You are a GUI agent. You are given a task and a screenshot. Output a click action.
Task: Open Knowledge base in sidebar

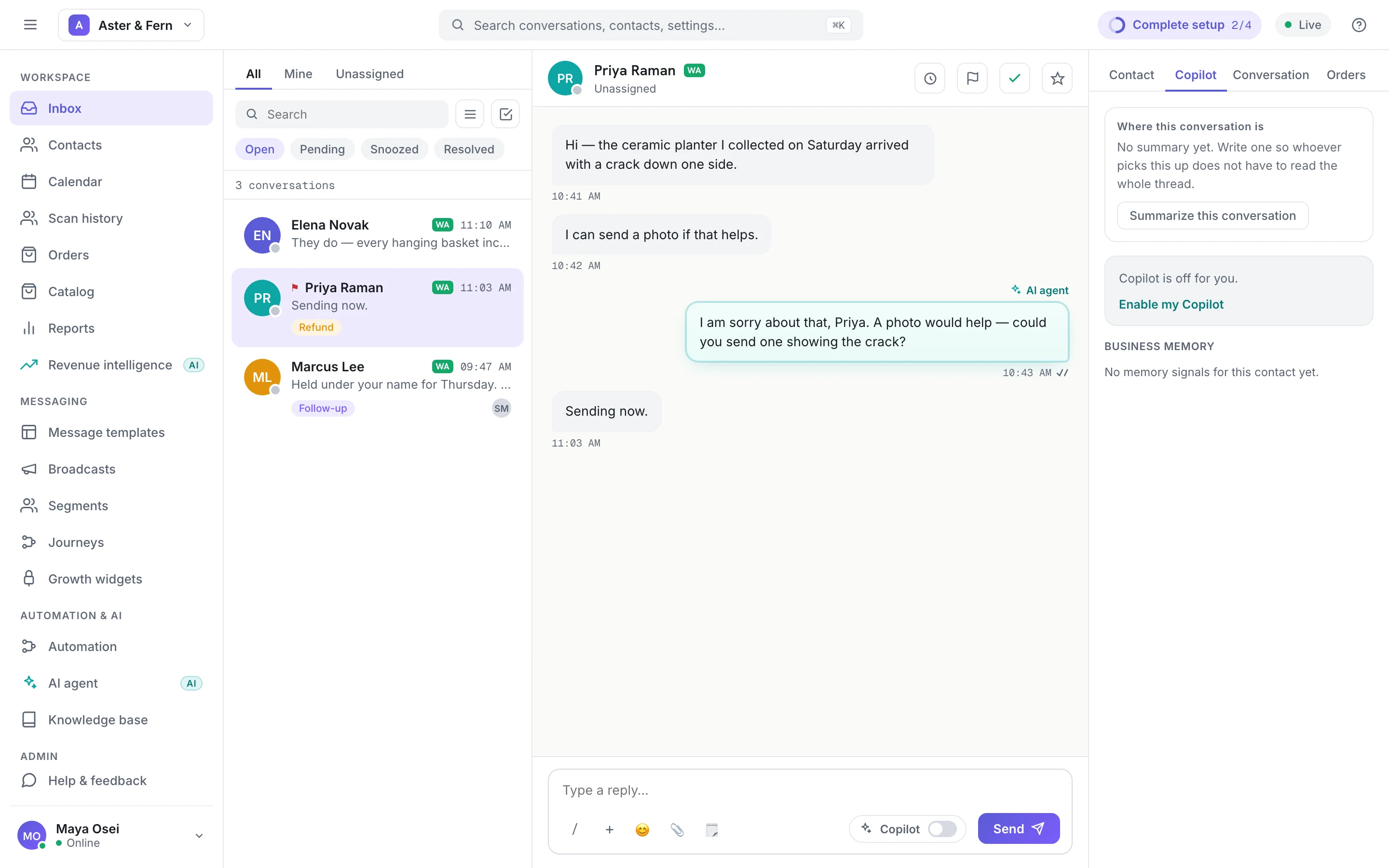(x=111, y=720)
